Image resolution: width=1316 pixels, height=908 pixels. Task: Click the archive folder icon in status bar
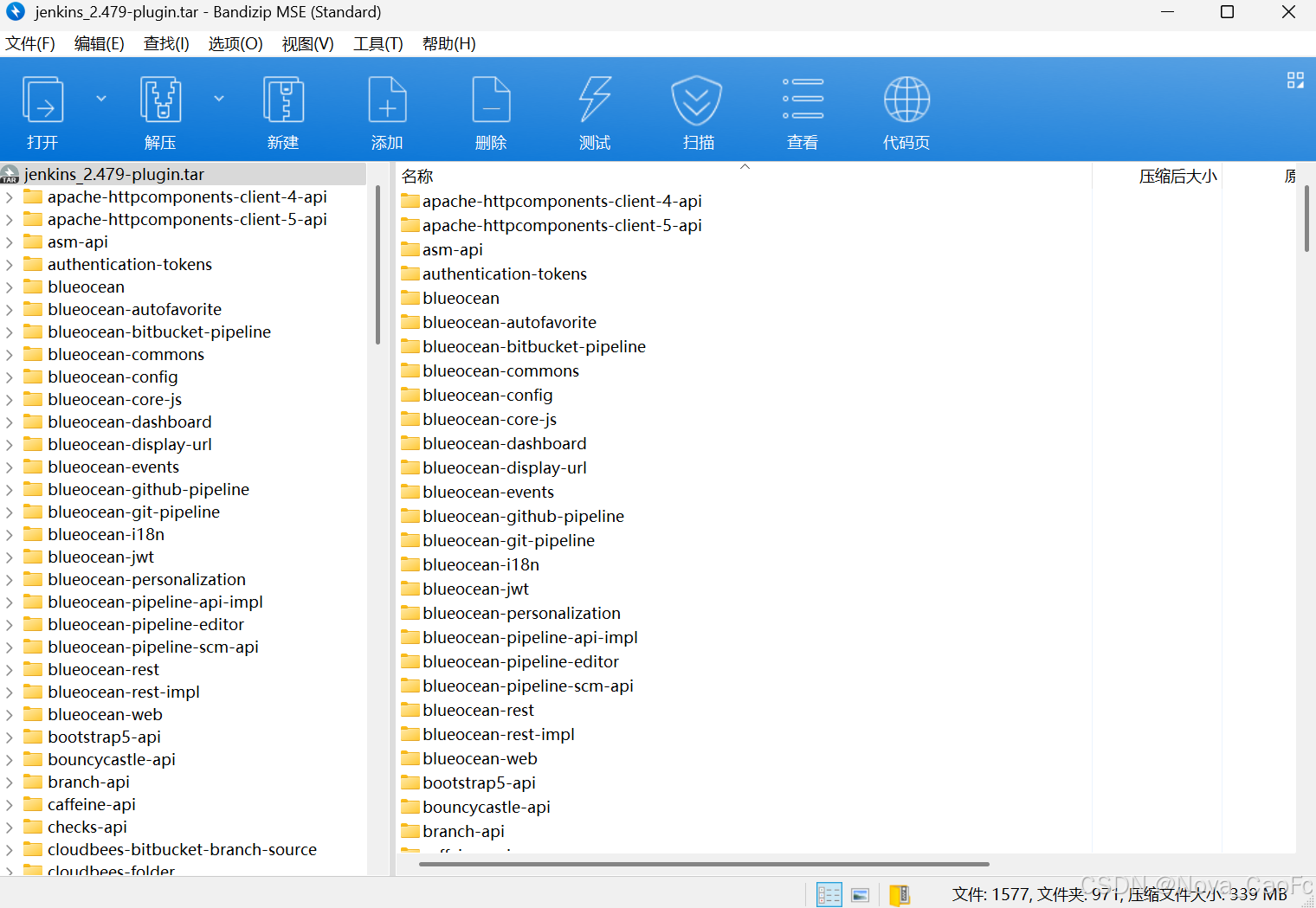pyautogui.click(x=900, y=895)
